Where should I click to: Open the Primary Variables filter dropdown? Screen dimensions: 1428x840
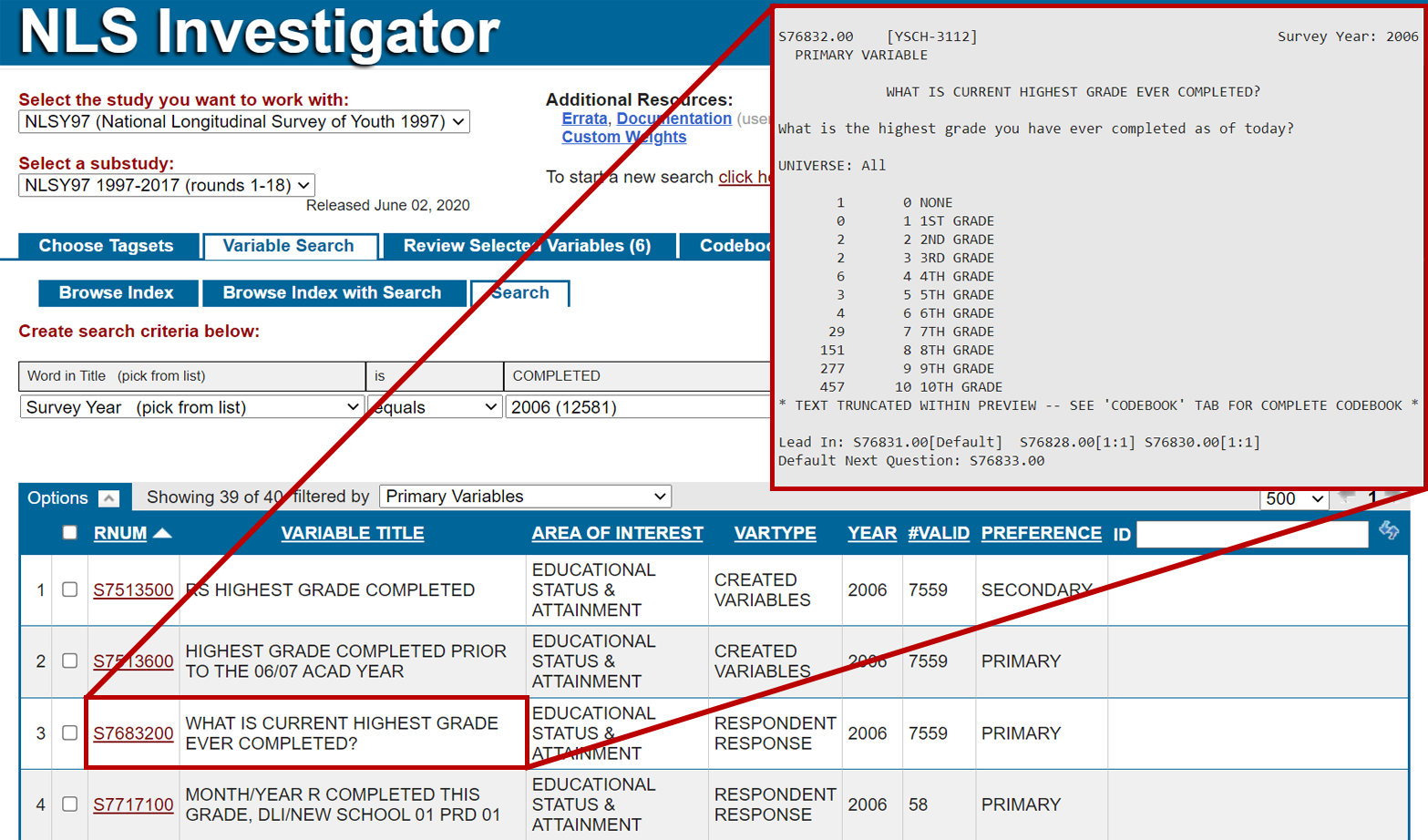pyautogui.click(x=525, y=497)
